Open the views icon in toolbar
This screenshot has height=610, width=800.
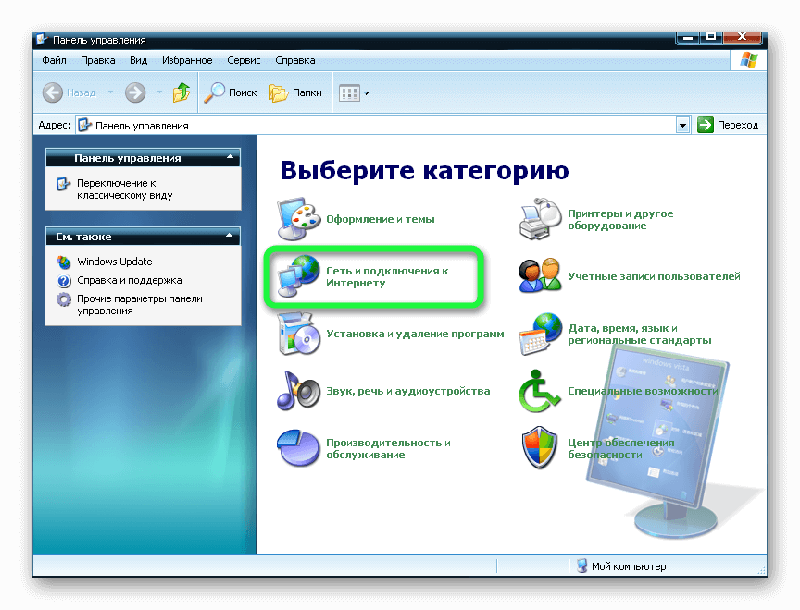[349, 93]
